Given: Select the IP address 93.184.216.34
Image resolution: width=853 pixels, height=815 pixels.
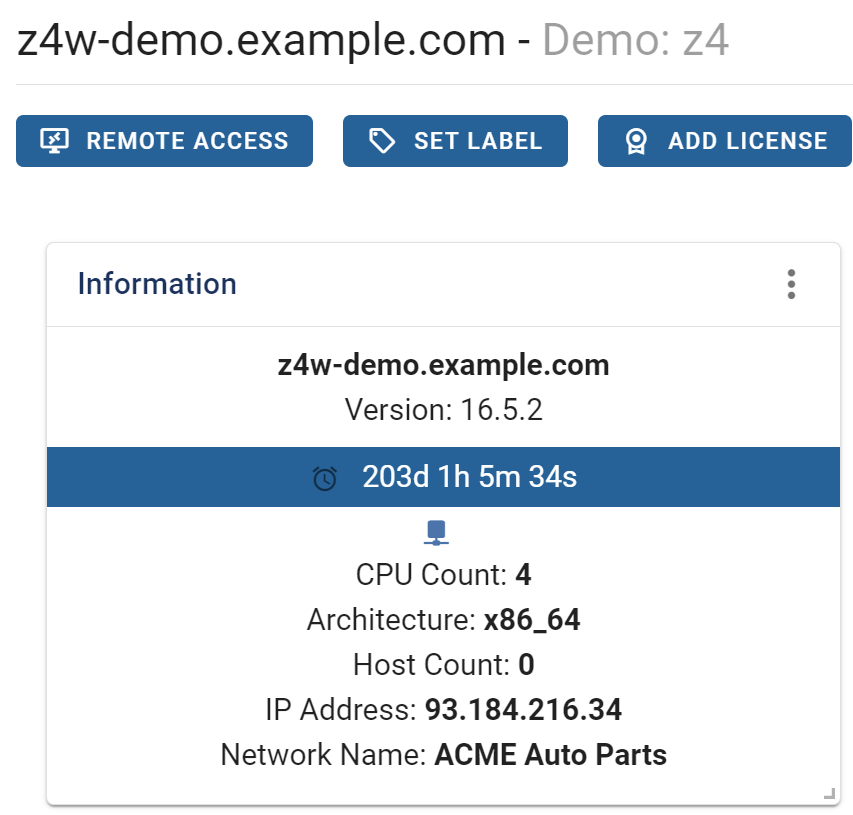Looking at the screenshot, I should [523, 709].
